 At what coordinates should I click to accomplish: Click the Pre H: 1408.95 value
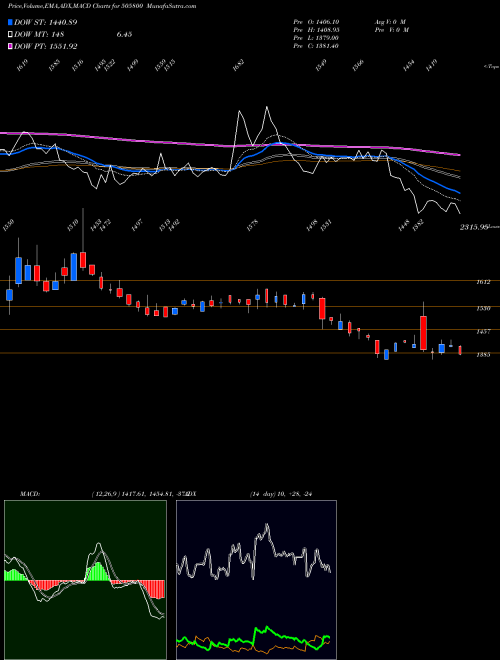316,30
